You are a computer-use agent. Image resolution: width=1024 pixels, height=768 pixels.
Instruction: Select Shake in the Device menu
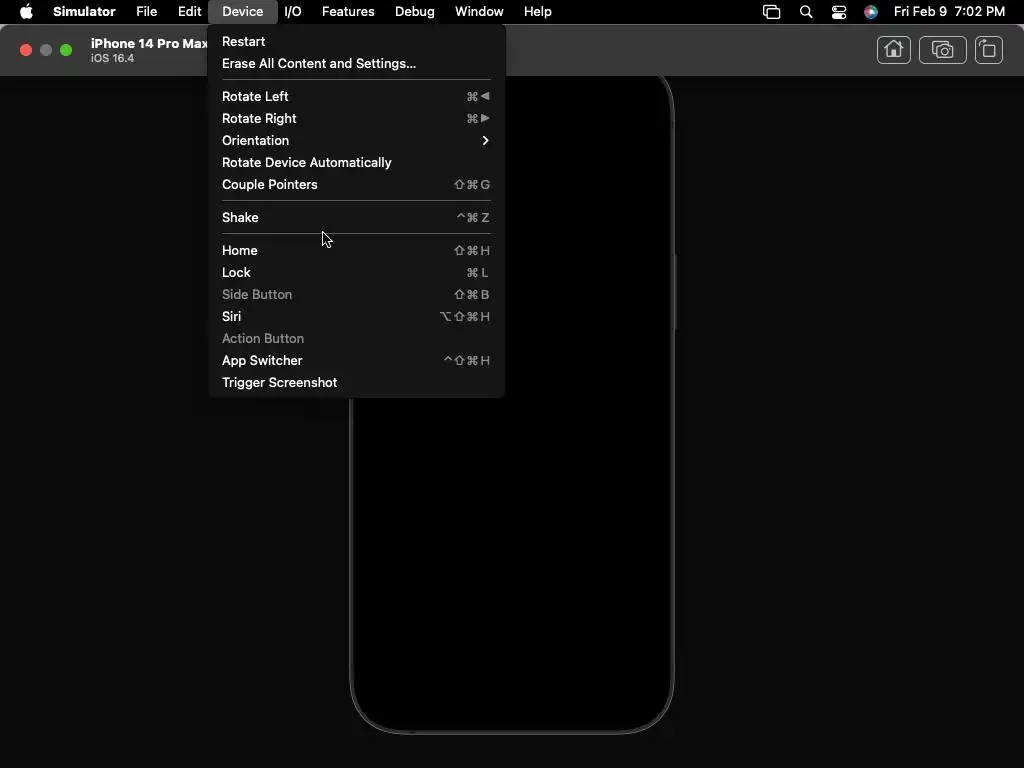[356, 217]
